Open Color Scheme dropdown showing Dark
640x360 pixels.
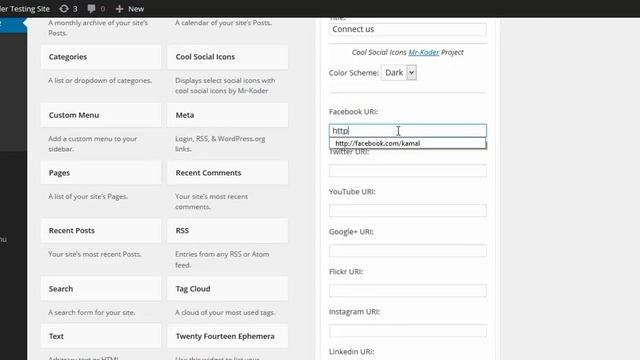[x=399, y=73]
